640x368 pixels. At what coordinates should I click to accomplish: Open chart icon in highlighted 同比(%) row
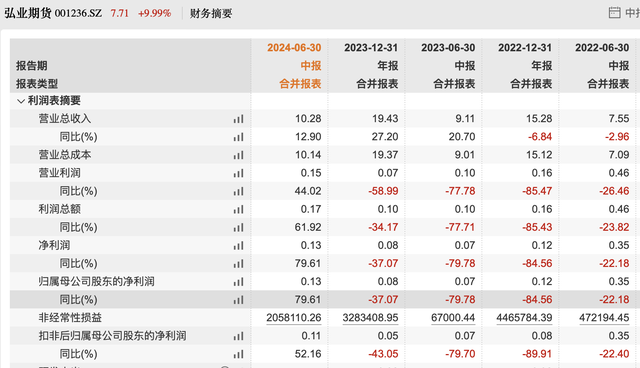238,300
